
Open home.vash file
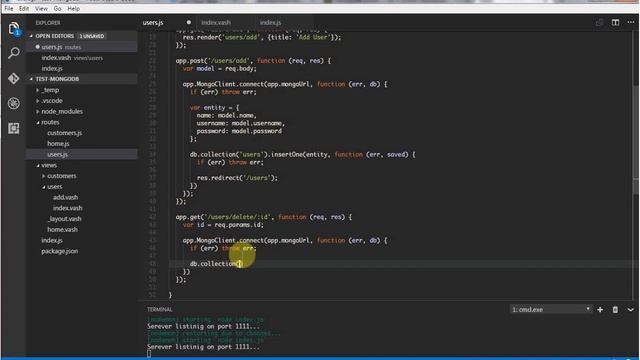coord(62,229)
